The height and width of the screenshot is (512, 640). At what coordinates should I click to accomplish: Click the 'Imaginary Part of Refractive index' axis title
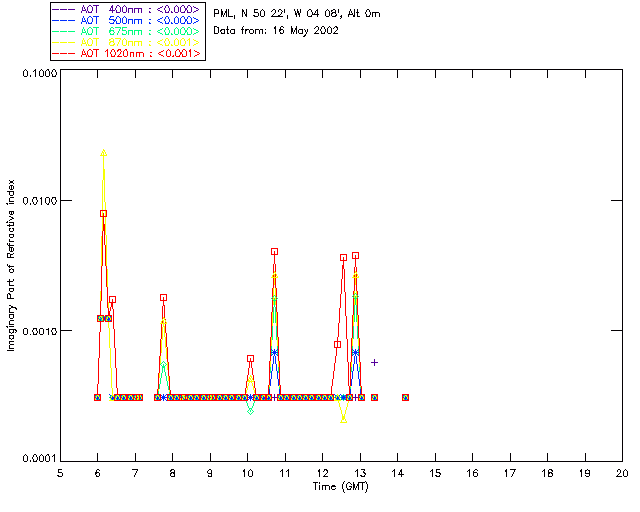[11, 265]
